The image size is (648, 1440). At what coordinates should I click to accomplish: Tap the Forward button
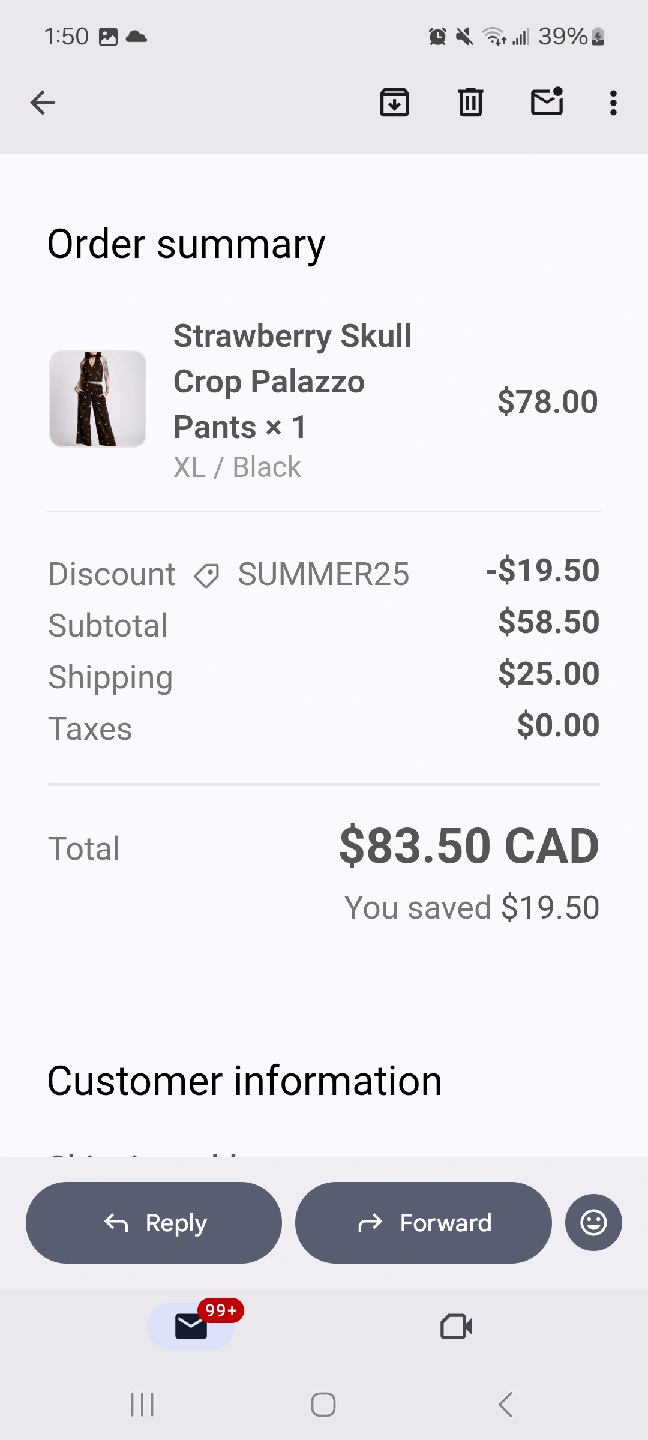423,1223
